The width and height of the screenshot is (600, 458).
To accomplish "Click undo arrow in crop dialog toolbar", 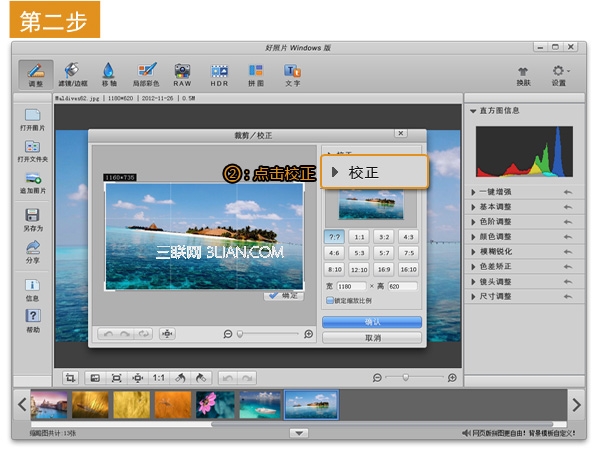I will pyautogui.click(x=108, y=334).
